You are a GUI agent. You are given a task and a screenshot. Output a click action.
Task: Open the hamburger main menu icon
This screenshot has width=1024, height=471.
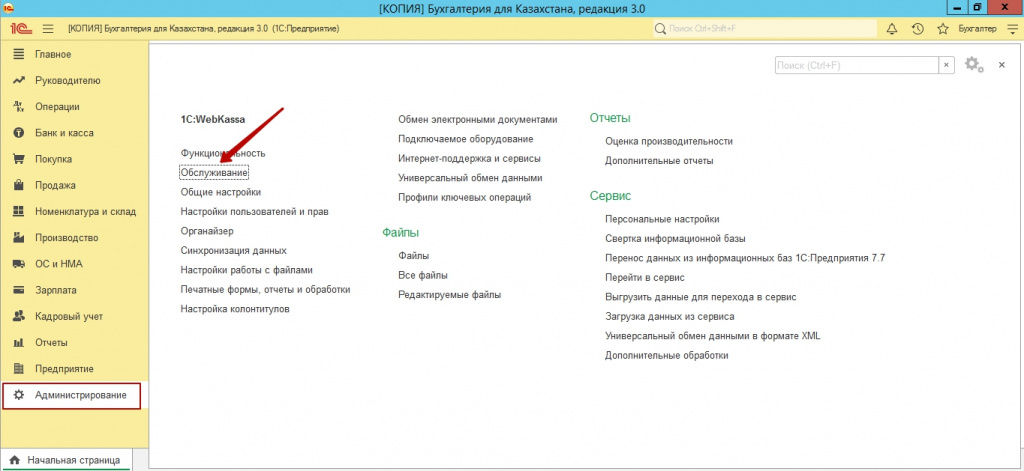coord(48,29)
